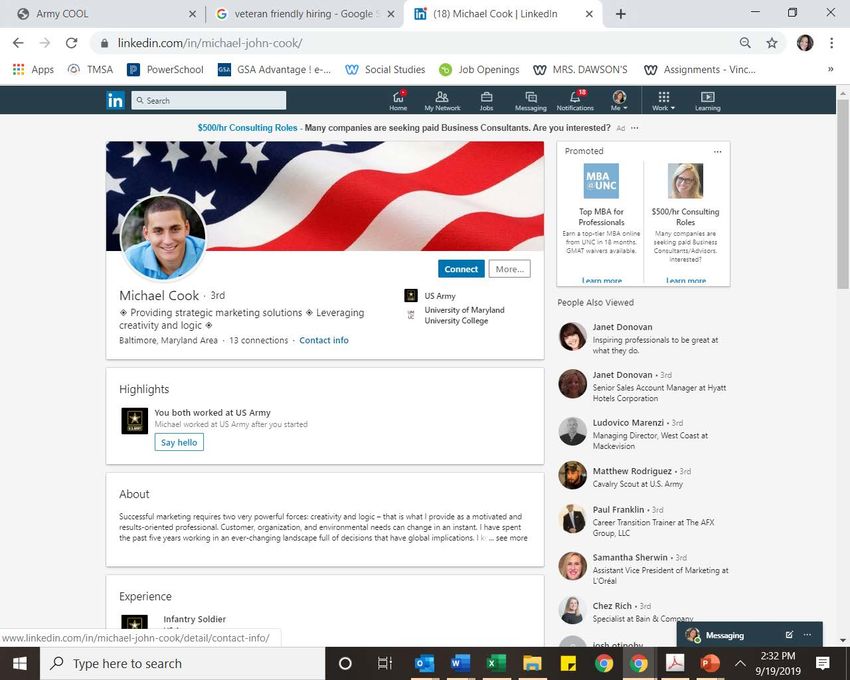Open Sticky Notes from the taskbar
Image resolution: width=850 pixels, height=680 pixels.
tap(568, 663)
